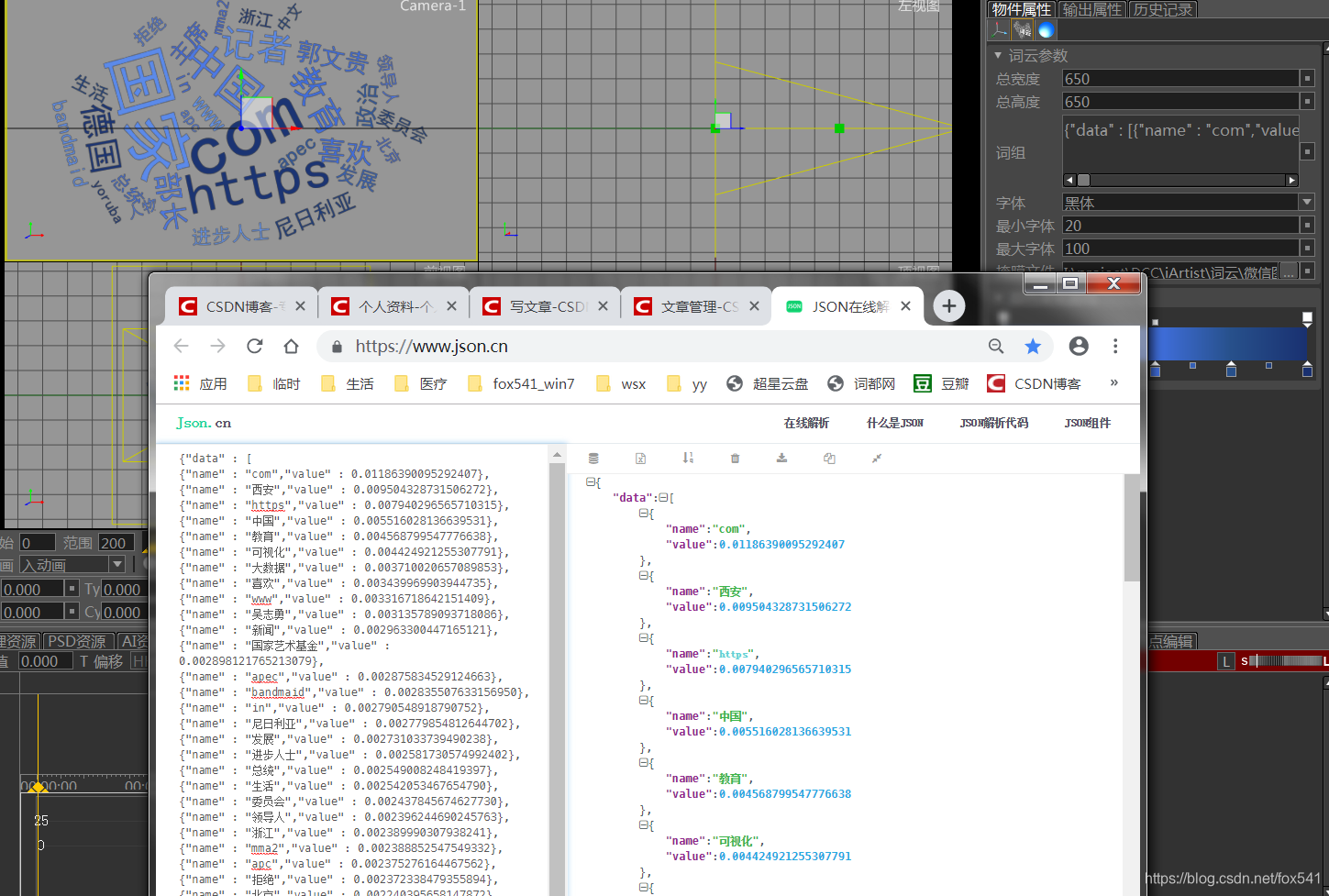1329x896 pixels.
Task: Open the 入动画 dropdown
Action: pos(116,564)
